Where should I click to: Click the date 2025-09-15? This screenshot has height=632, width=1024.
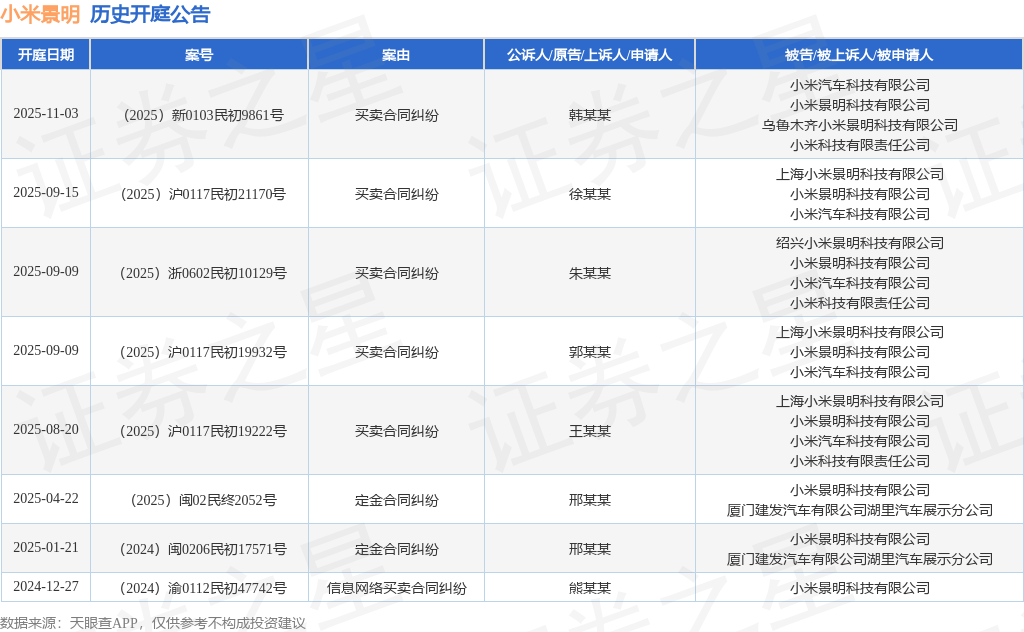[x=46, y=193]
